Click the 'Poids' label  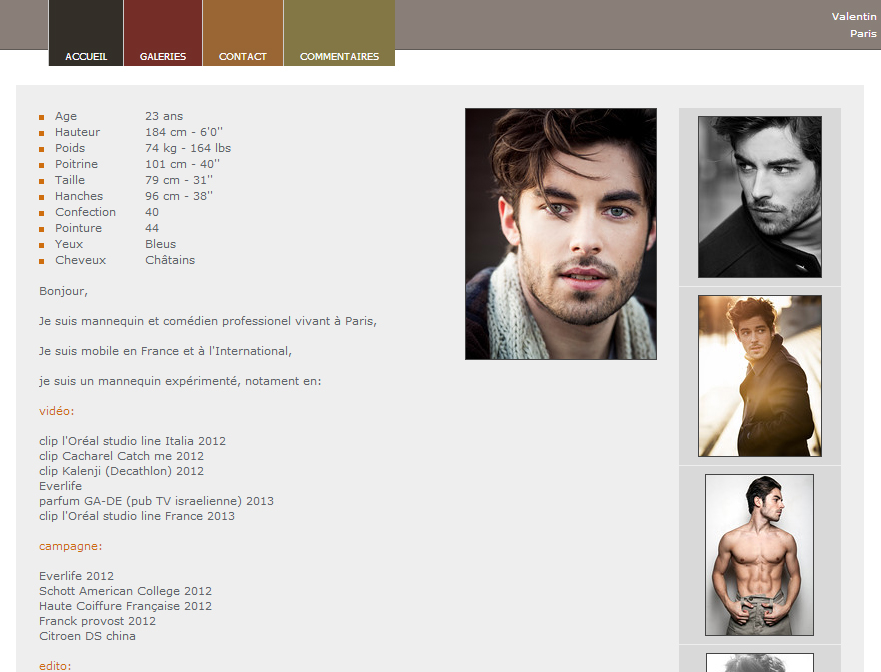pos(70,148)
